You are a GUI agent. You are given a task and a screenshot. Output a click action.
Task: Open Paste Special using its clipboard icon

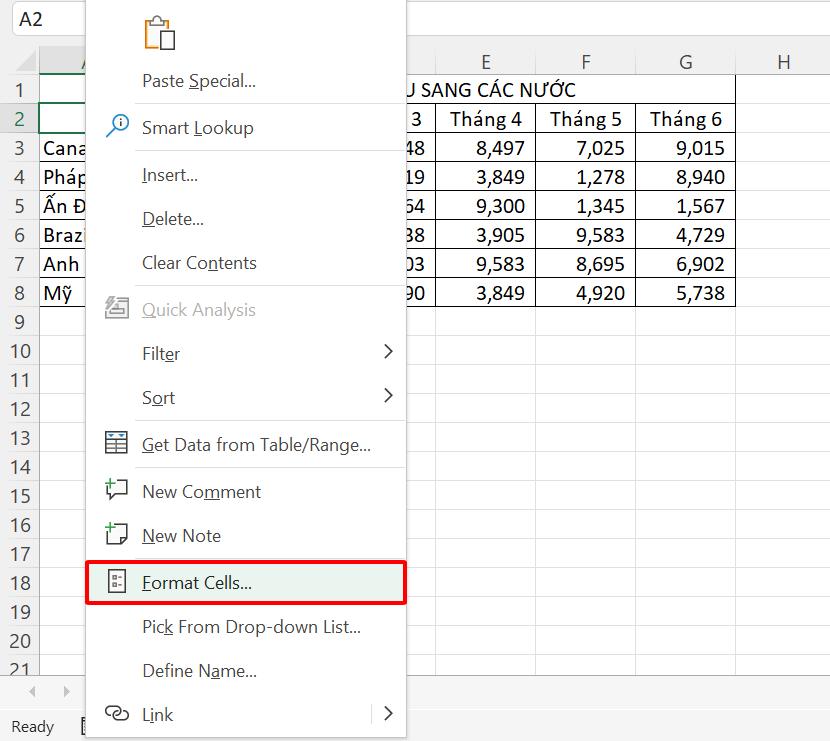coord(158,32)
